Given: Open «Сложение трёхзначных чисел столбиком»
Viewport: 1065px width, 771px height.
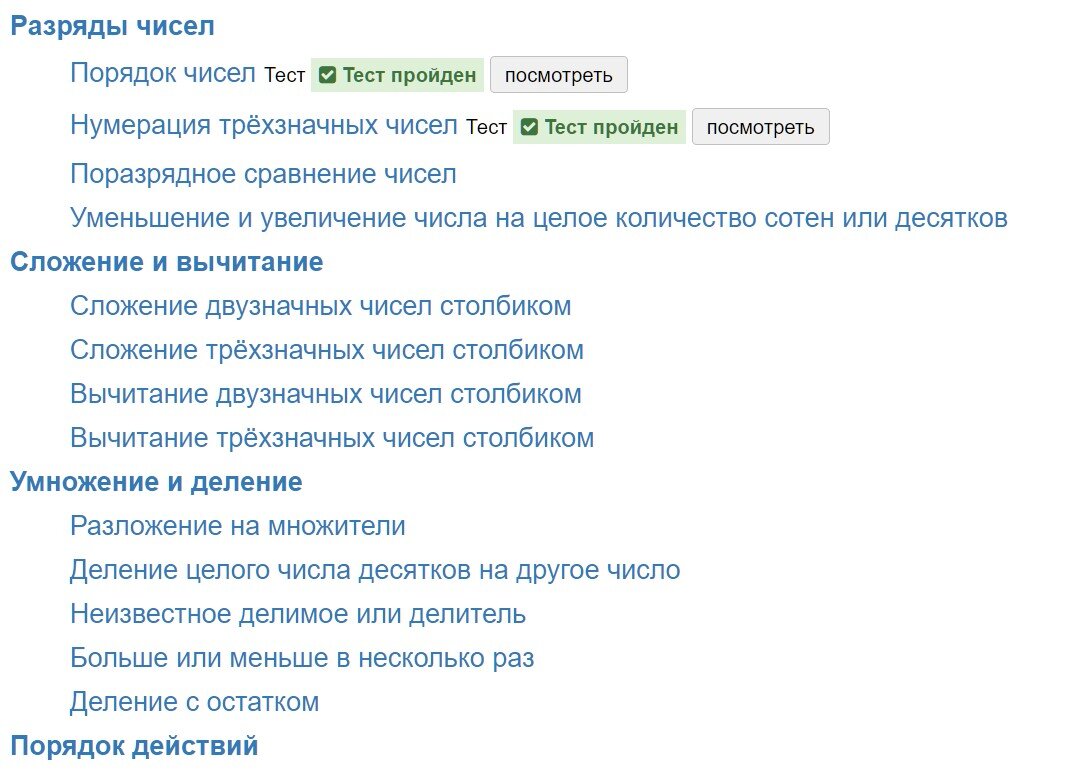Looking at the screenshot, I should pos(326,349).
